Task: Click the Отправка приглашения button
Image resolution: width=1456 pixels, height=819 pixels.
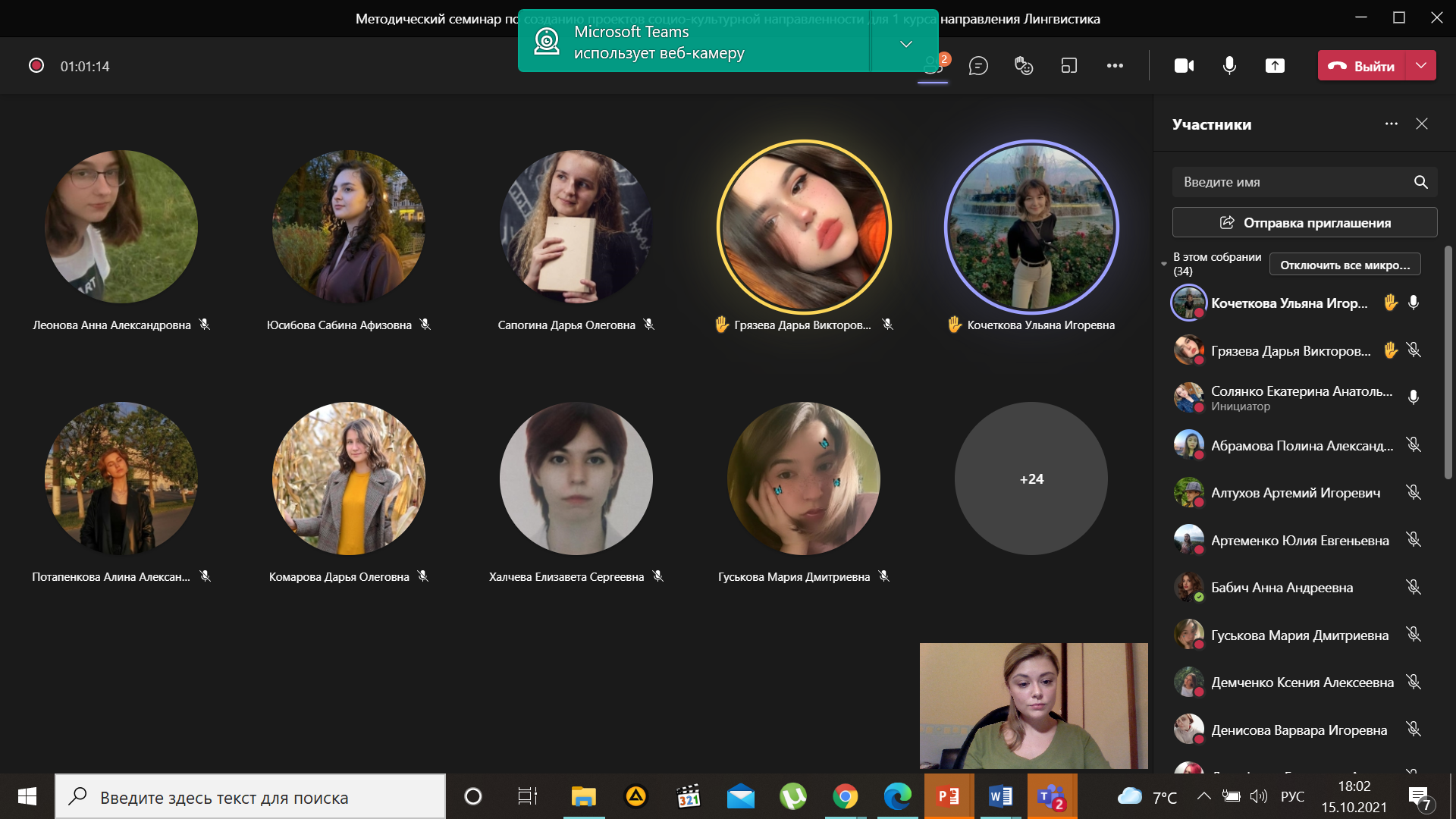Action: click(1304, 223)
